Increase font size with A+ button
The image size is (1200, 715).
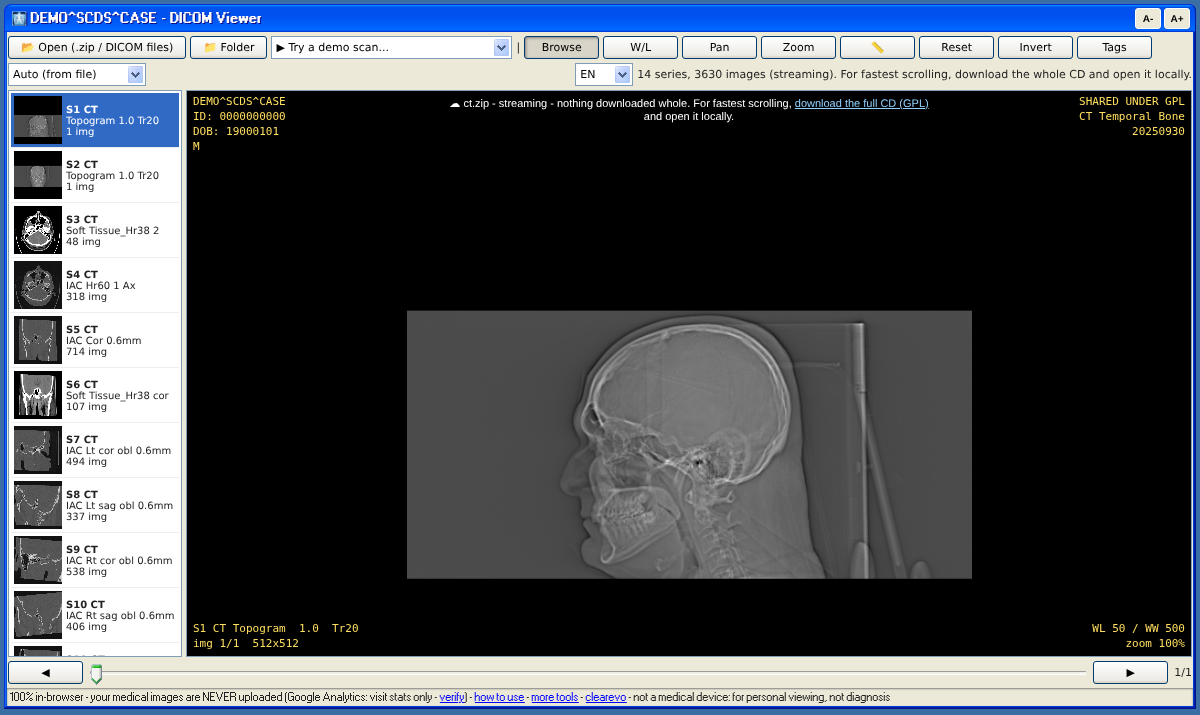(x=1175, y=18)
